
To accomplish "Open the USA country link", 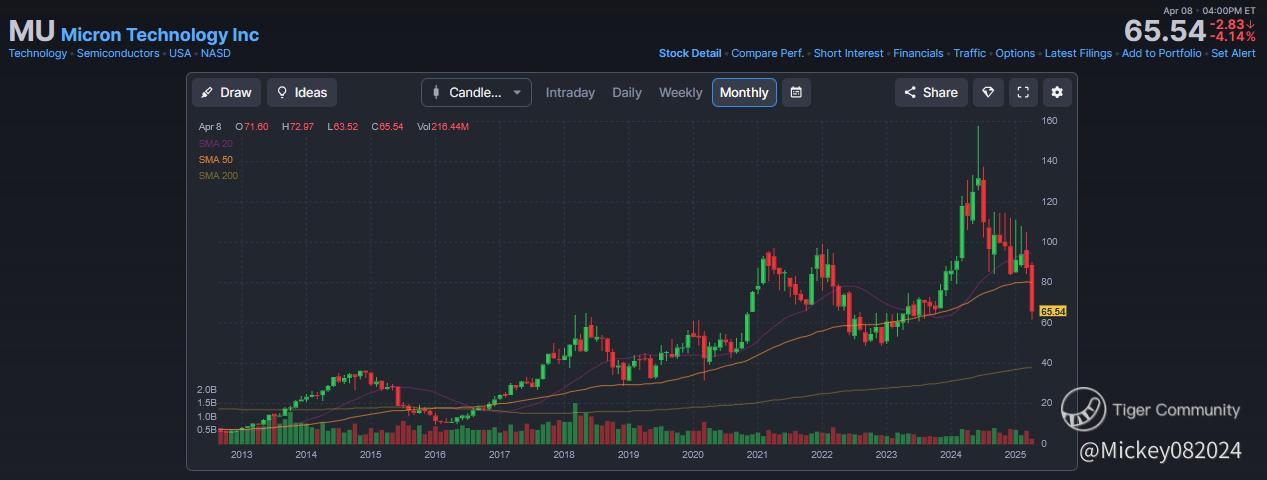I will coord(180,53).
